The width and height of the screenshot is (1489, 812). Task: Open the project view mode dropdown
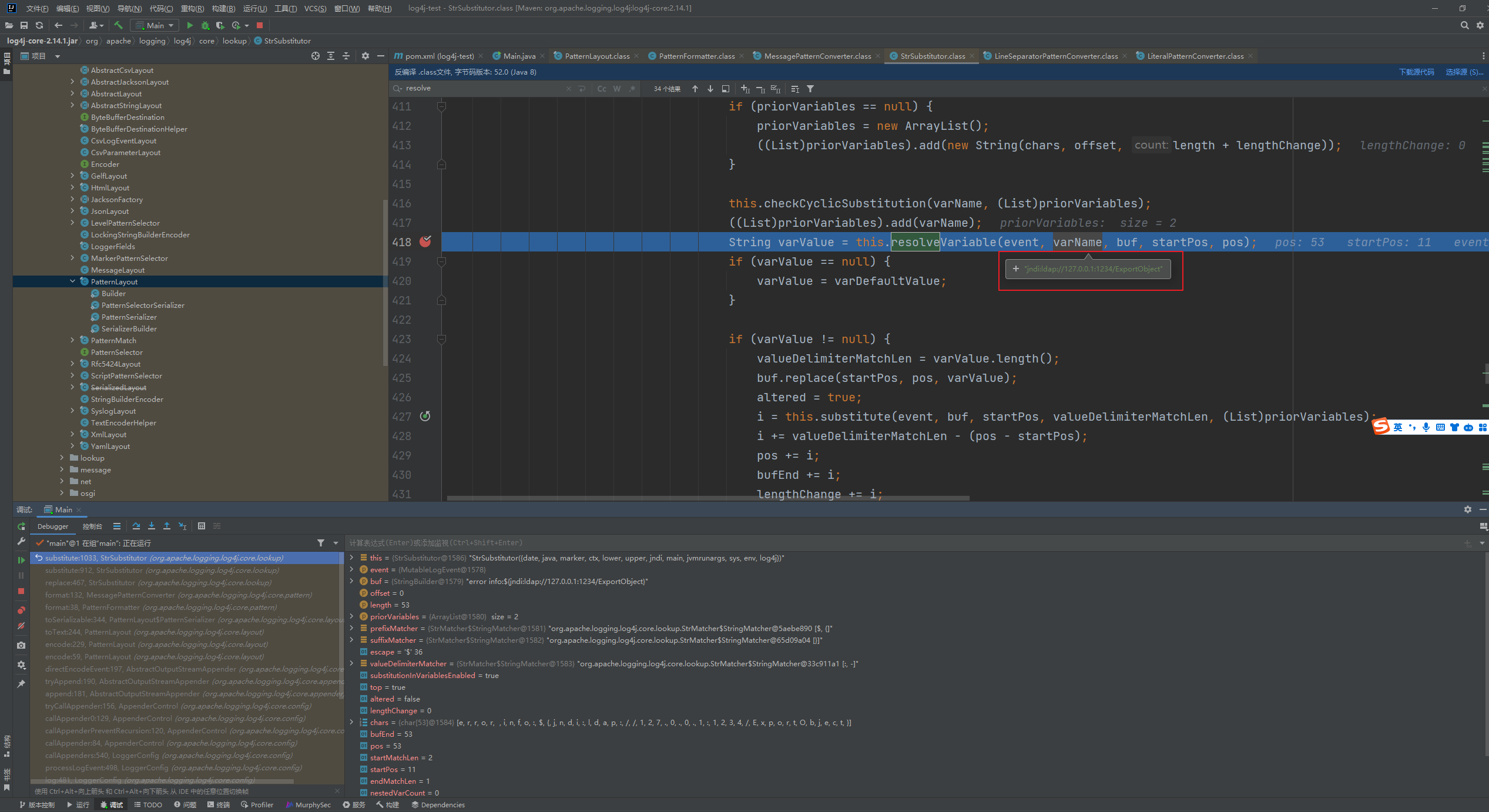click(x=58, y=56)
